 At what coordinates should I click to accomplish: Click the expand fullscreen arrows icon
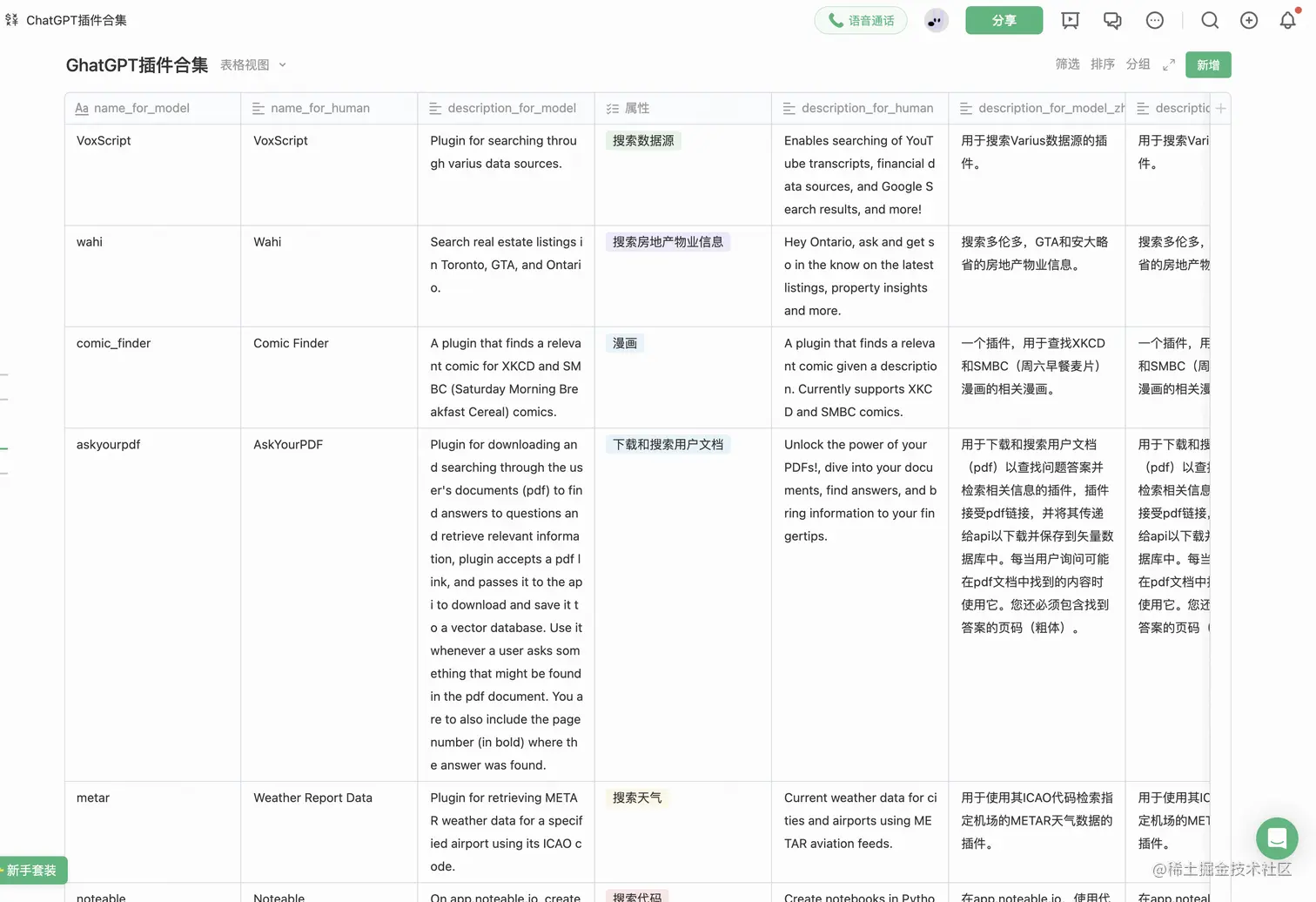[1169, 64]
